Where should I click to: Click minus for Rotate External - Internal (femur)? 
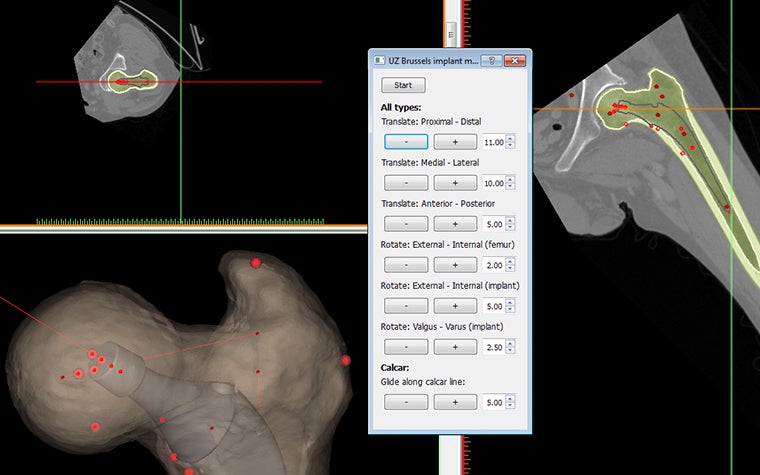[x=406, y=265]
